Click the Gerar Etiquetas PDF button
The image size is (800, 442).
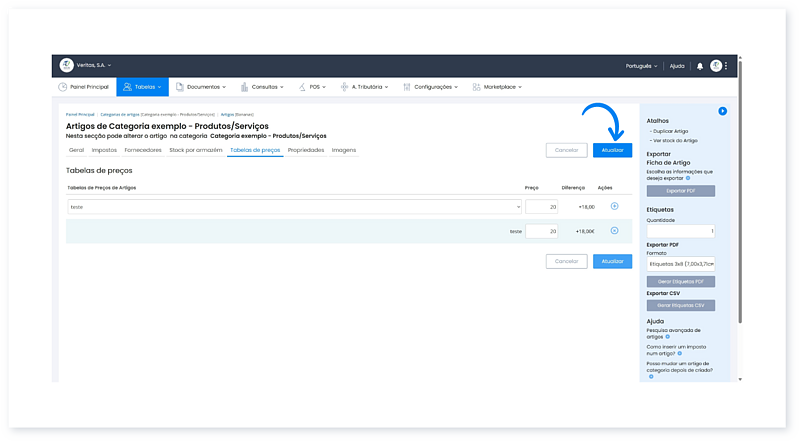coord(681,282)
